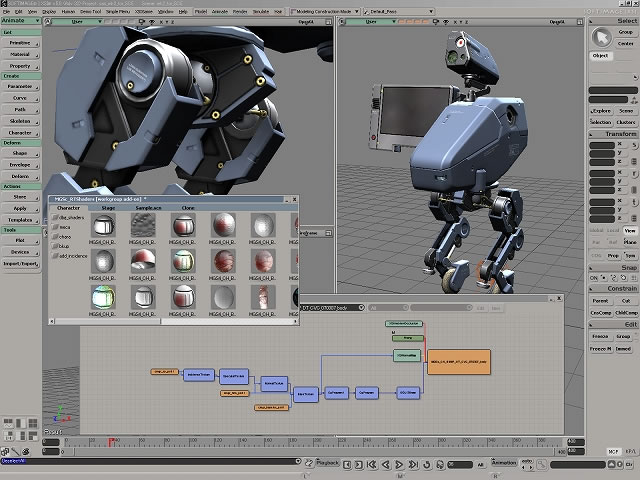Toggle View transform mode
Screen dimensions: 640x480
click(629, 229)
